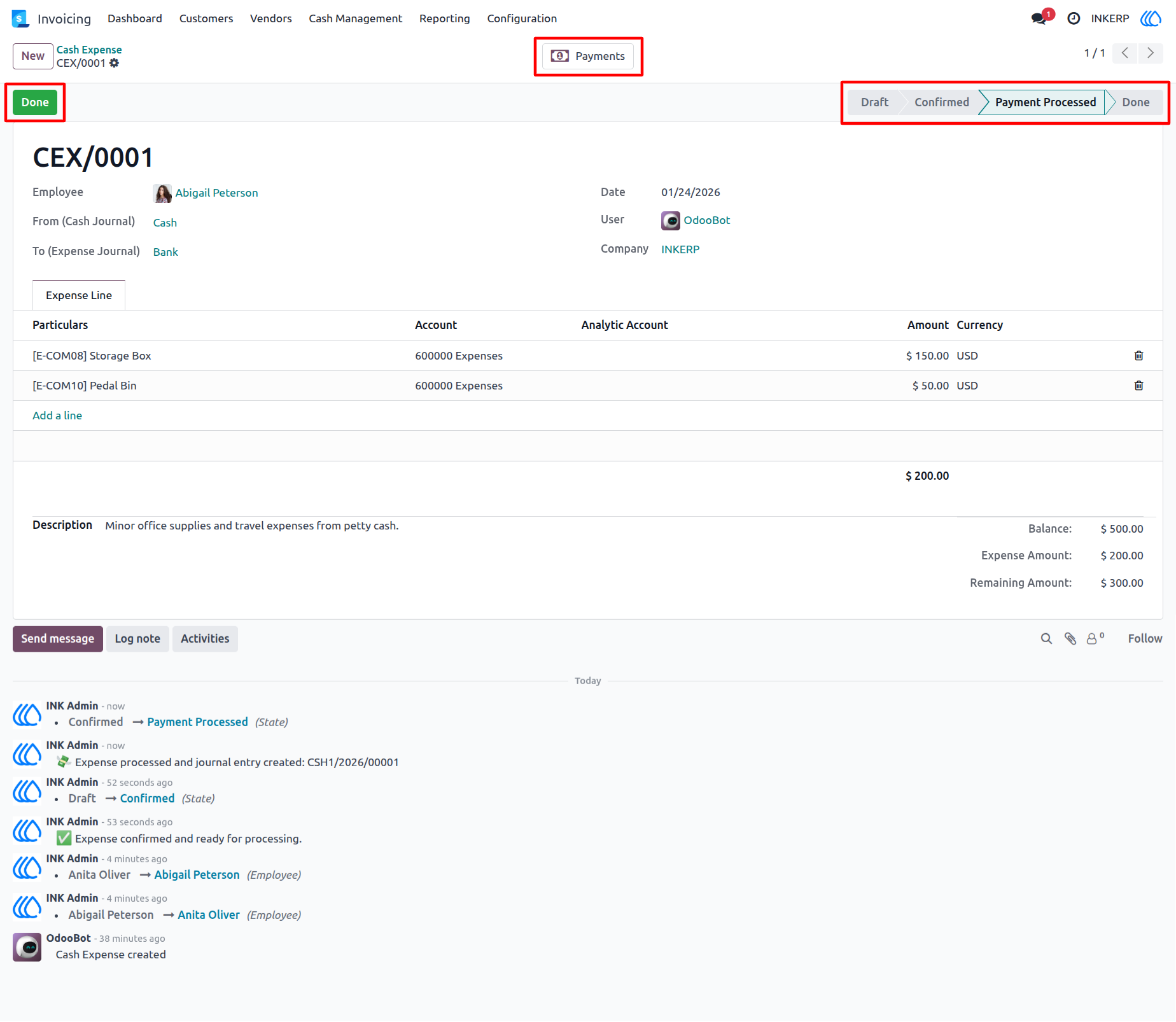Open the Payments smart button

point(588,56)
